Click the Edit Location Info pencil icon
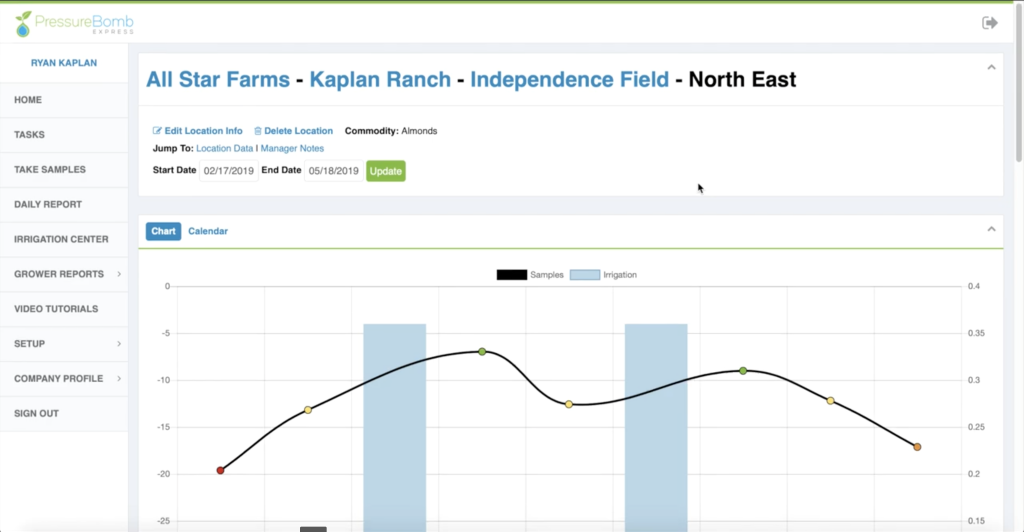Image resolution: width=1024 pixels, height=532 pixels. tap(157, 131)
